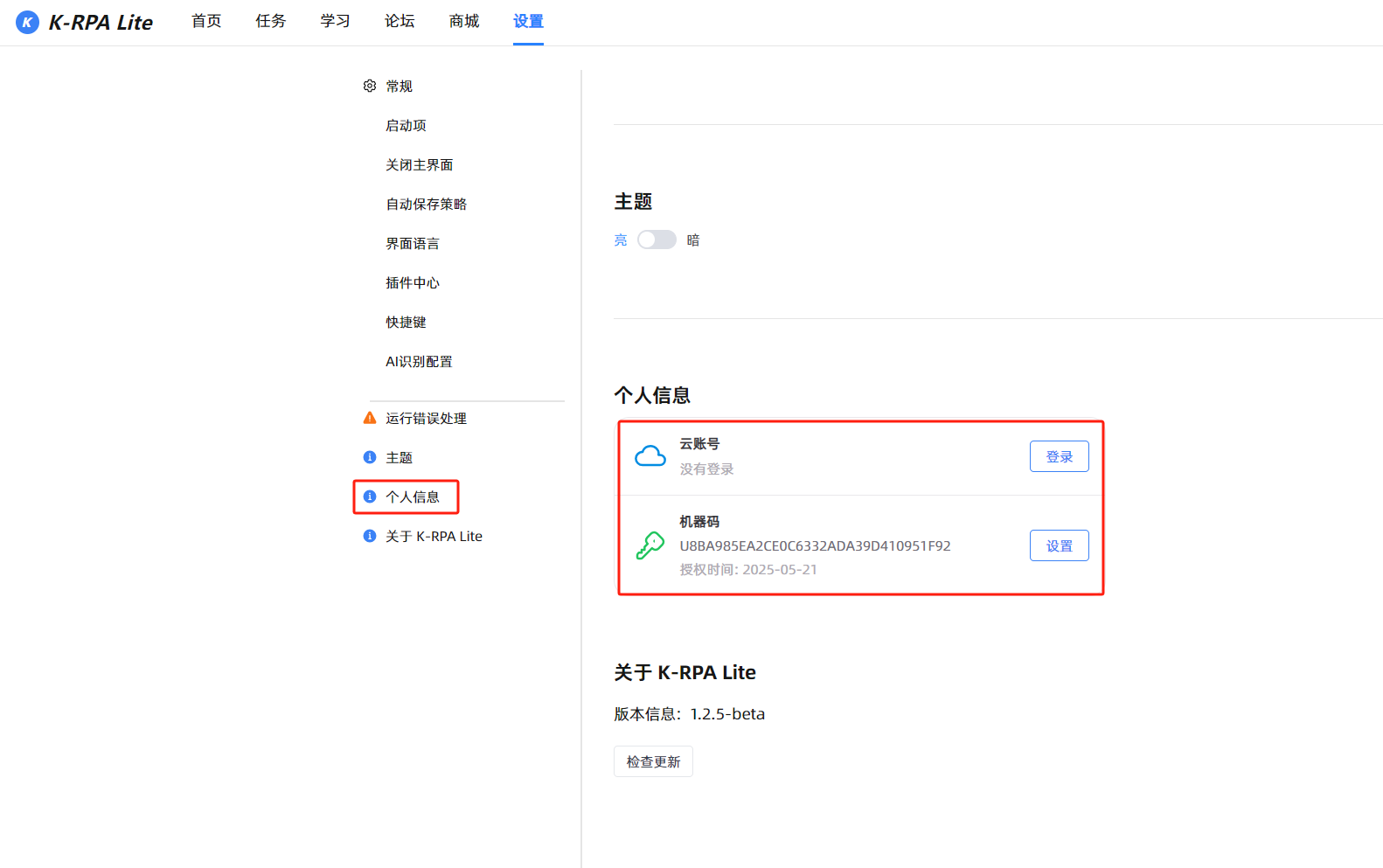This screenshot has height=868, width=1383.
Task: Open the 任务 tab
Action: coord(271,21)
